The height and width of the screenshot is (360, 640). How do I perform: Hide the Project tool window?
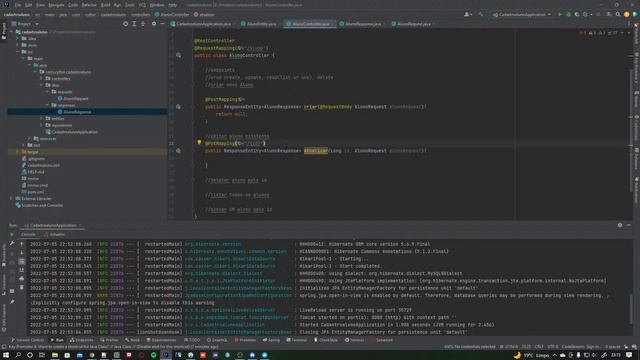pos(162,24)
